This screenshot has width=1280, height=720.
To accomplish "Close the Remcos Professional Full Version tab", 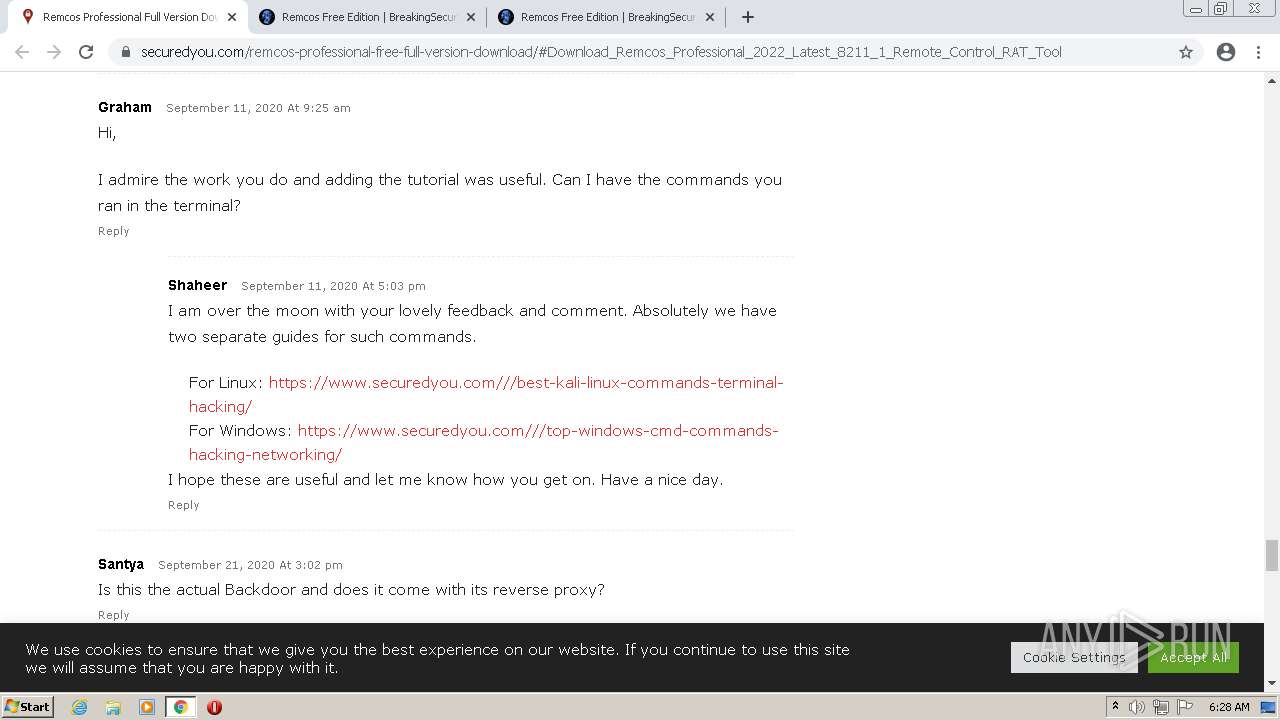I will [x=232, y=17].
